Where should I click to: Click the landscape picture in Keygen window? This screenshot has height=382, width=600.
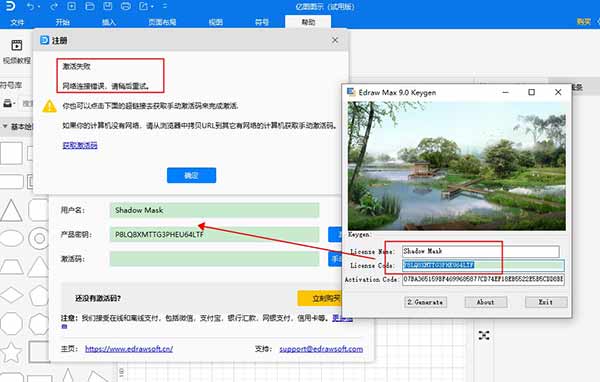457,166
